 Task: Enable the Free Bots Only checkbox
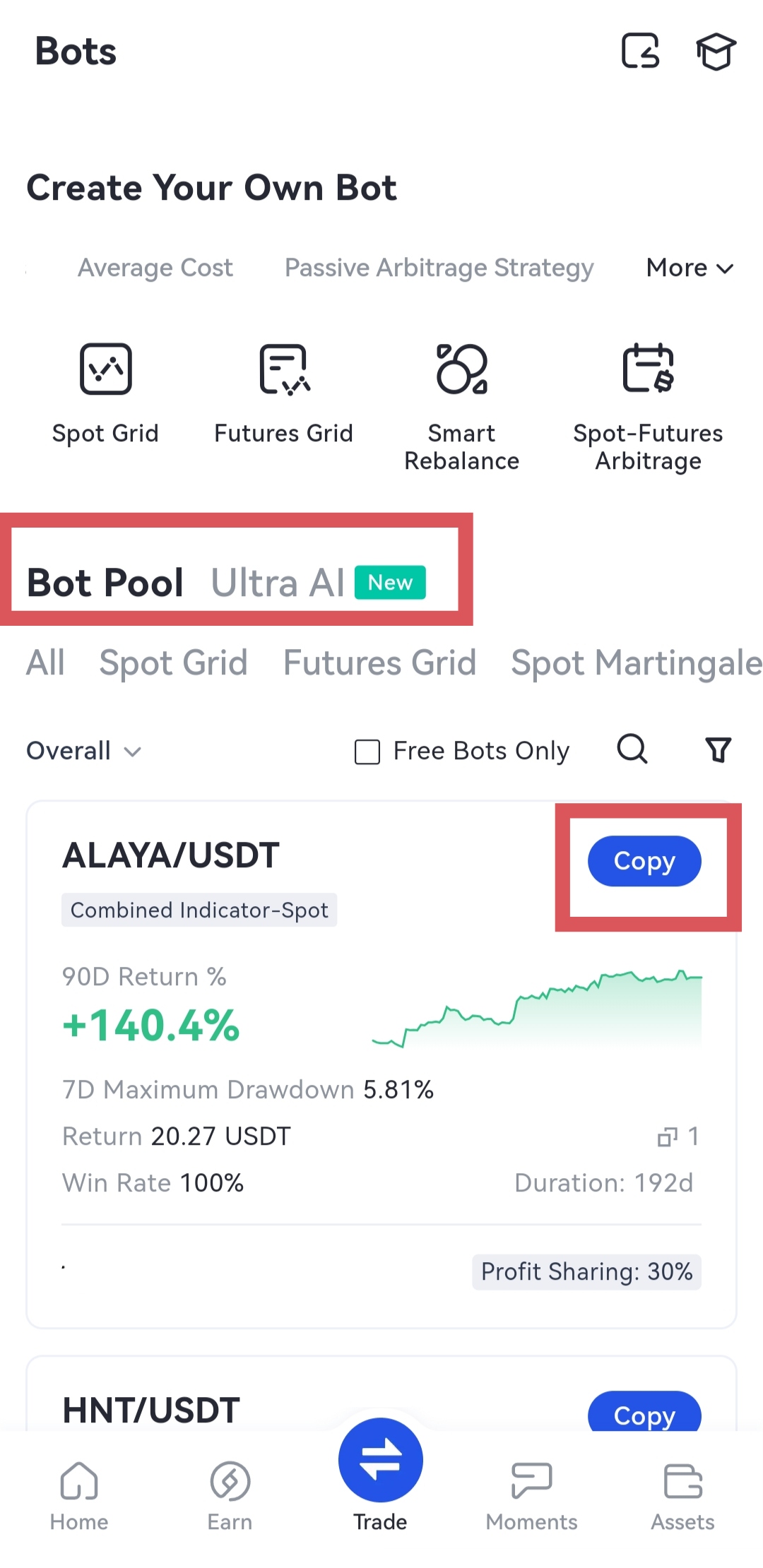click(x=367, y=752)
